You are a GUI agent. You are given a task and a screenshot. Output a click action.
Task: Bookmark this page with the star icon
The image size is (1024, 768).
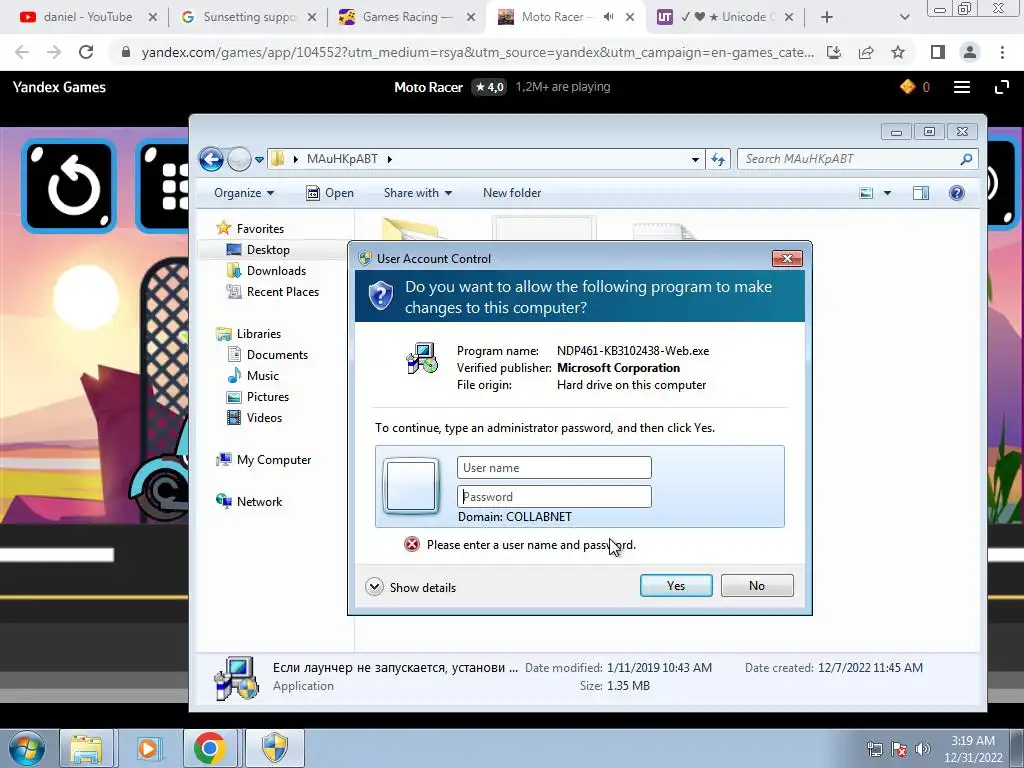pyautogui.click(x=898, y=52)
